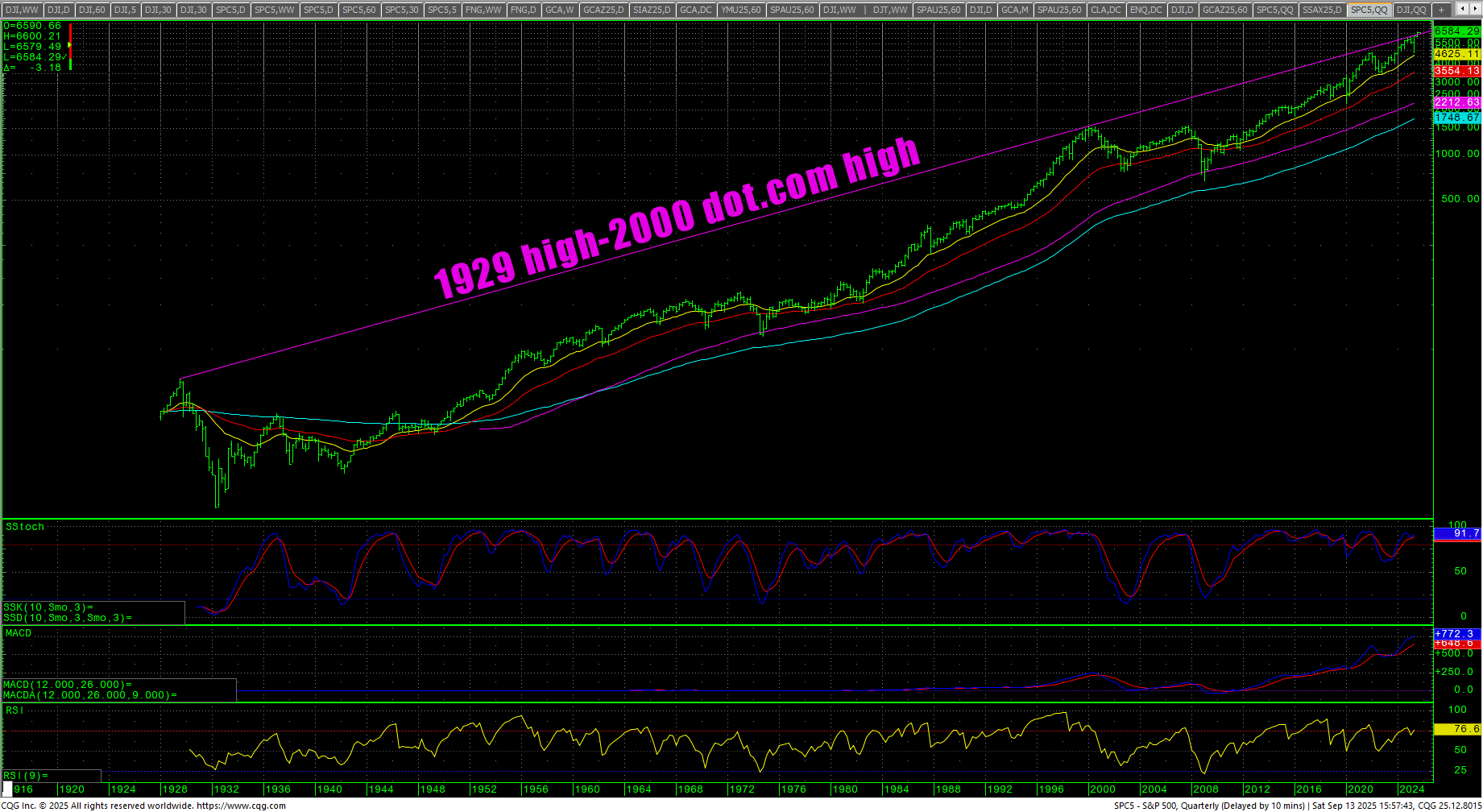Open the SSAX25,D chart tab
This screenshot has width=1483, height=812.
1322,10
